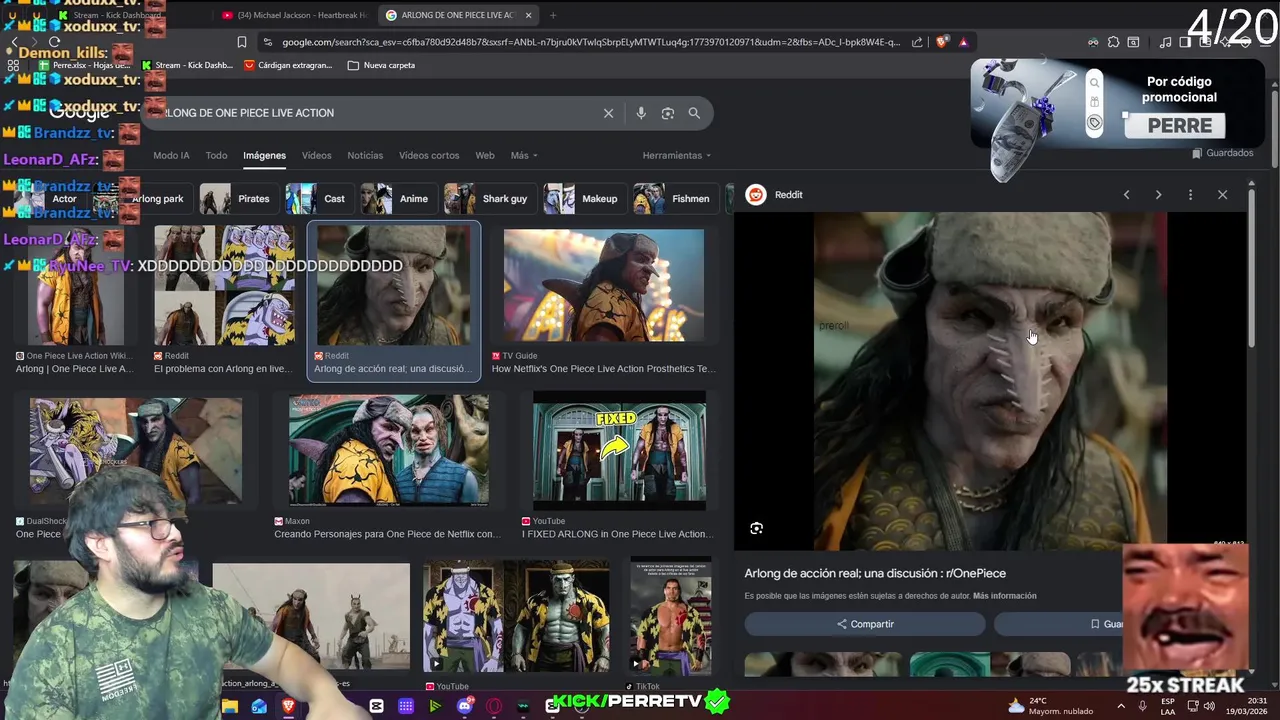Open the Más información link
The image size is (1280, 720).
[x=1004, y=596]
